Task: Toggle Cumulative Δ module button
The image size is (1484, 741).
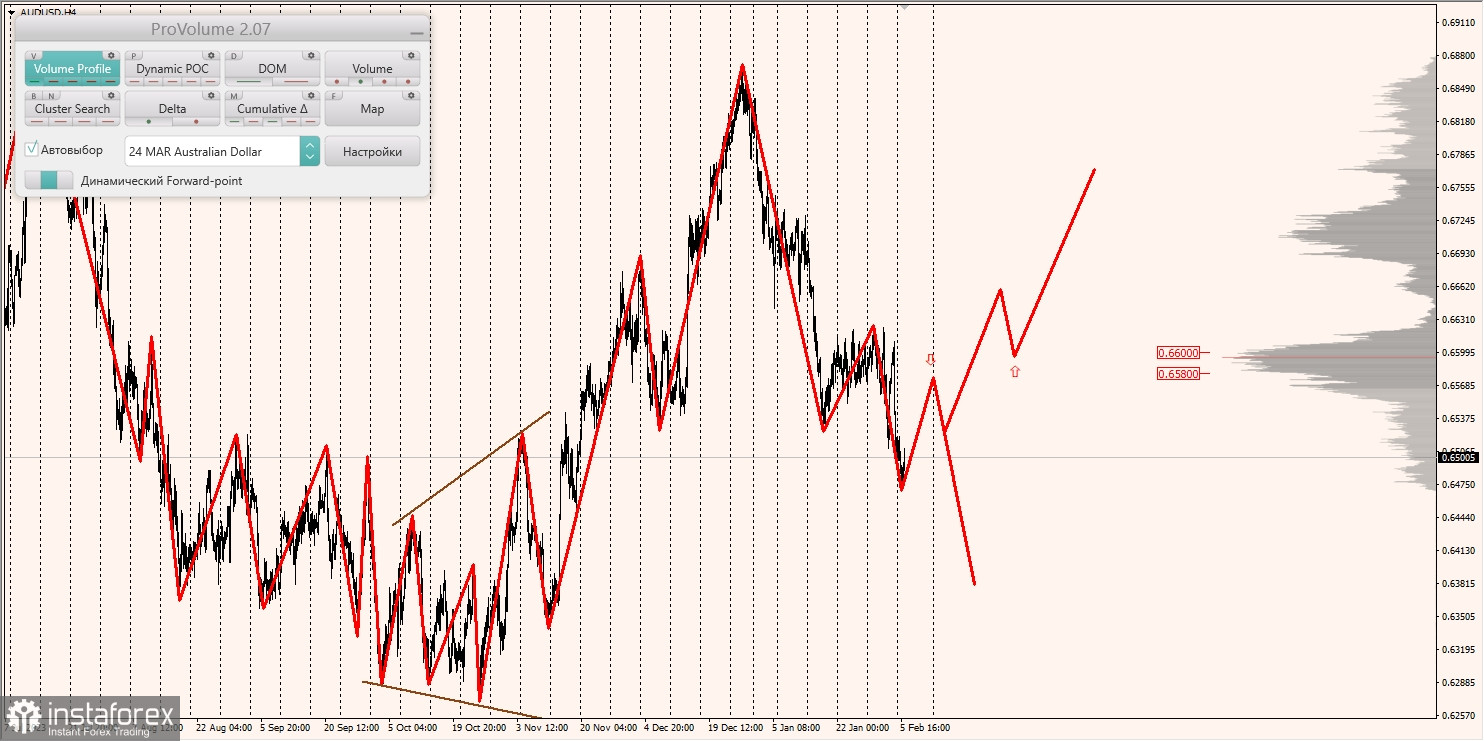Action: 272,109
